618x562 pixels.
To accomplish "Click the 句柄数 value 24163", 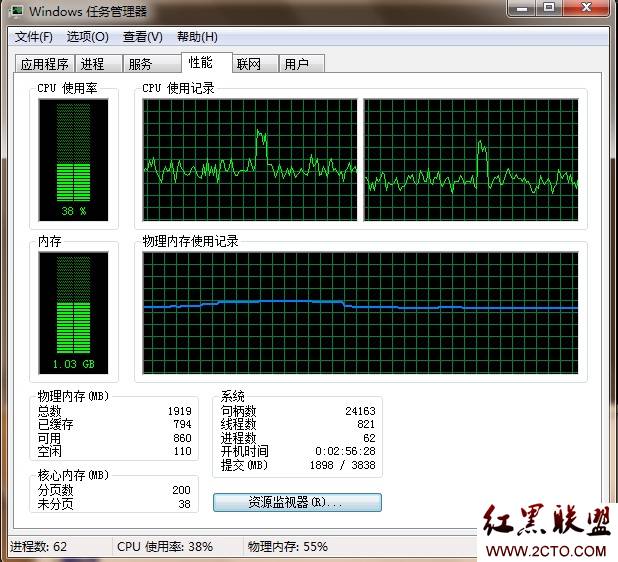I will click(360, 411).
